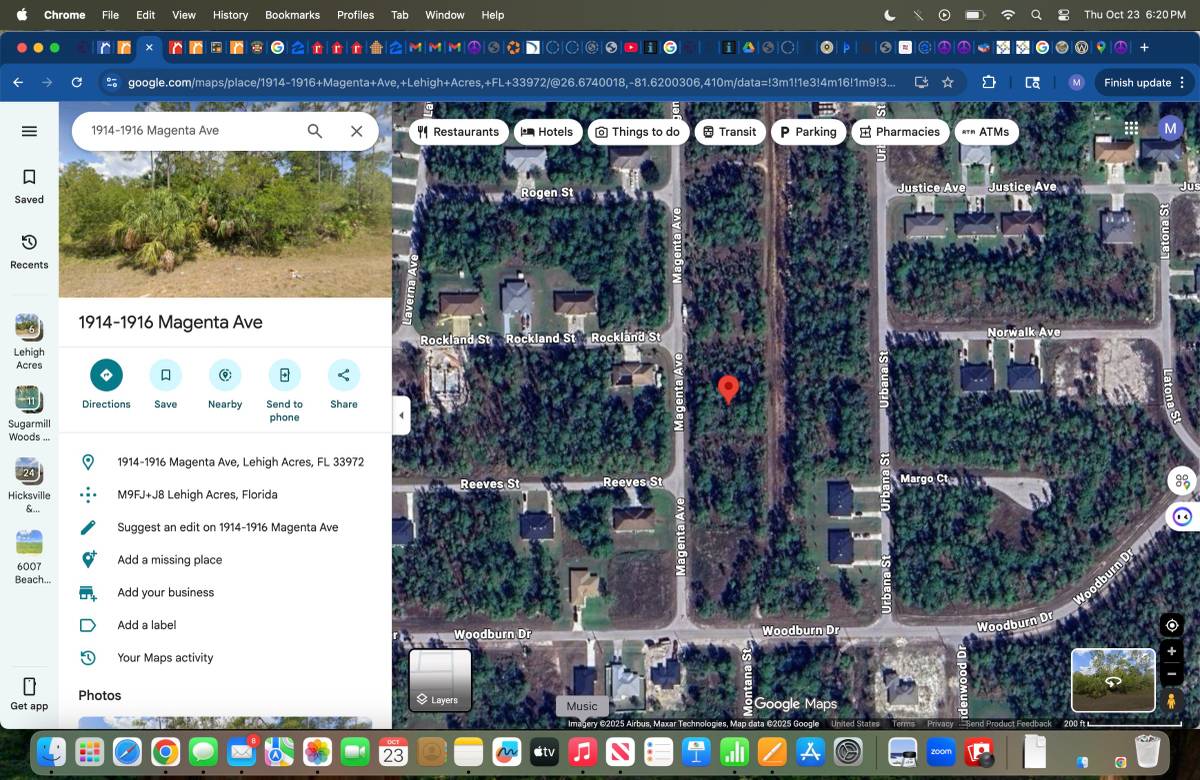Bookmark this page with star icon
Viewport: 1200px width, 780px height.
(x=948, y=83)
